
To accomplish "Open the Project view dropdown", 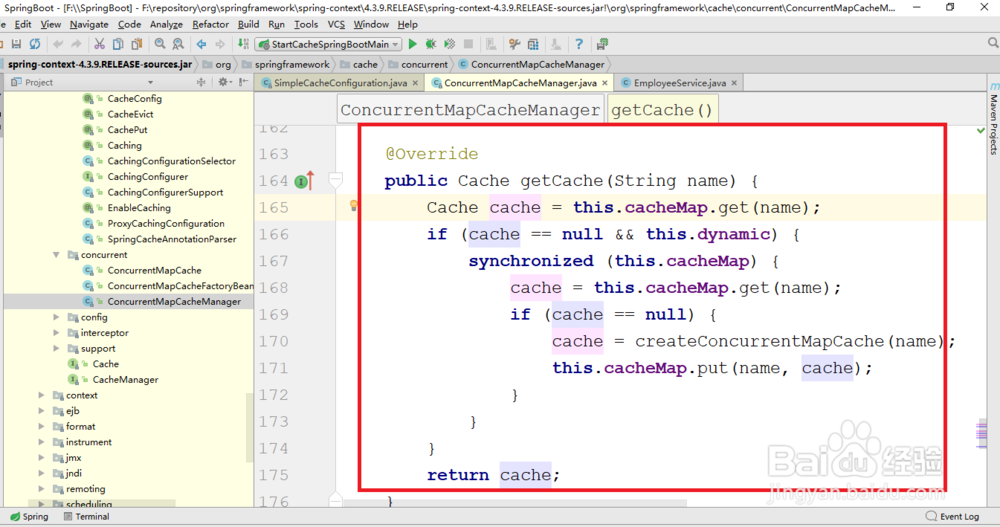I will tap(151, 82).
